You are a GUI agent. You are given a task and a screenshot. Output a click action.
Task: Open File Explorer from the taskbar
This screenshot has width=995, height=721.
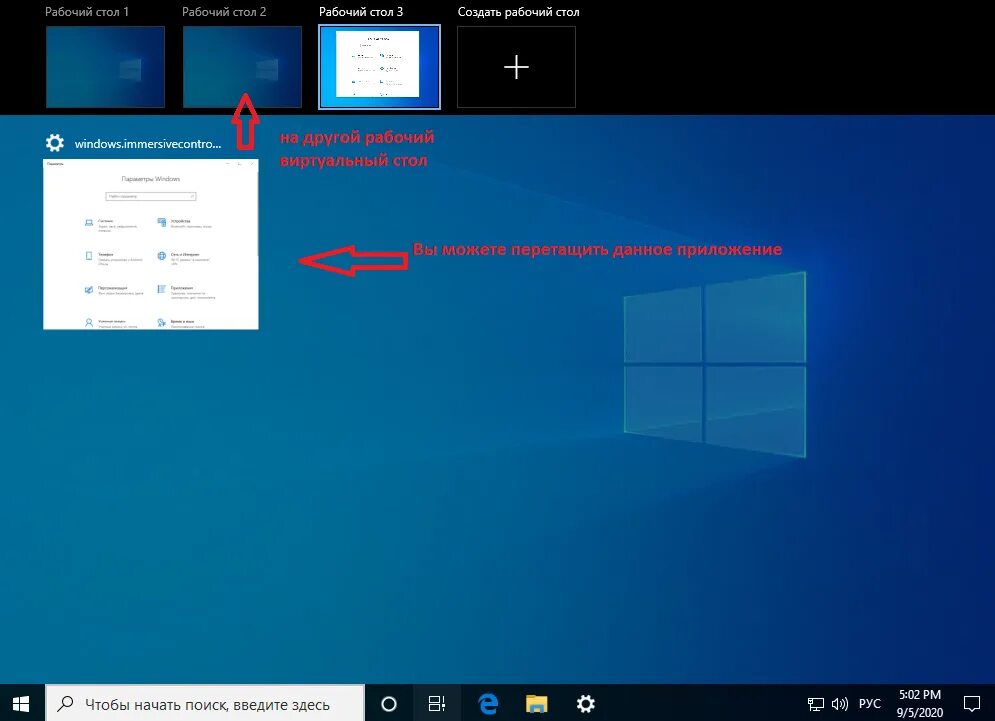[x=537, y=703]
